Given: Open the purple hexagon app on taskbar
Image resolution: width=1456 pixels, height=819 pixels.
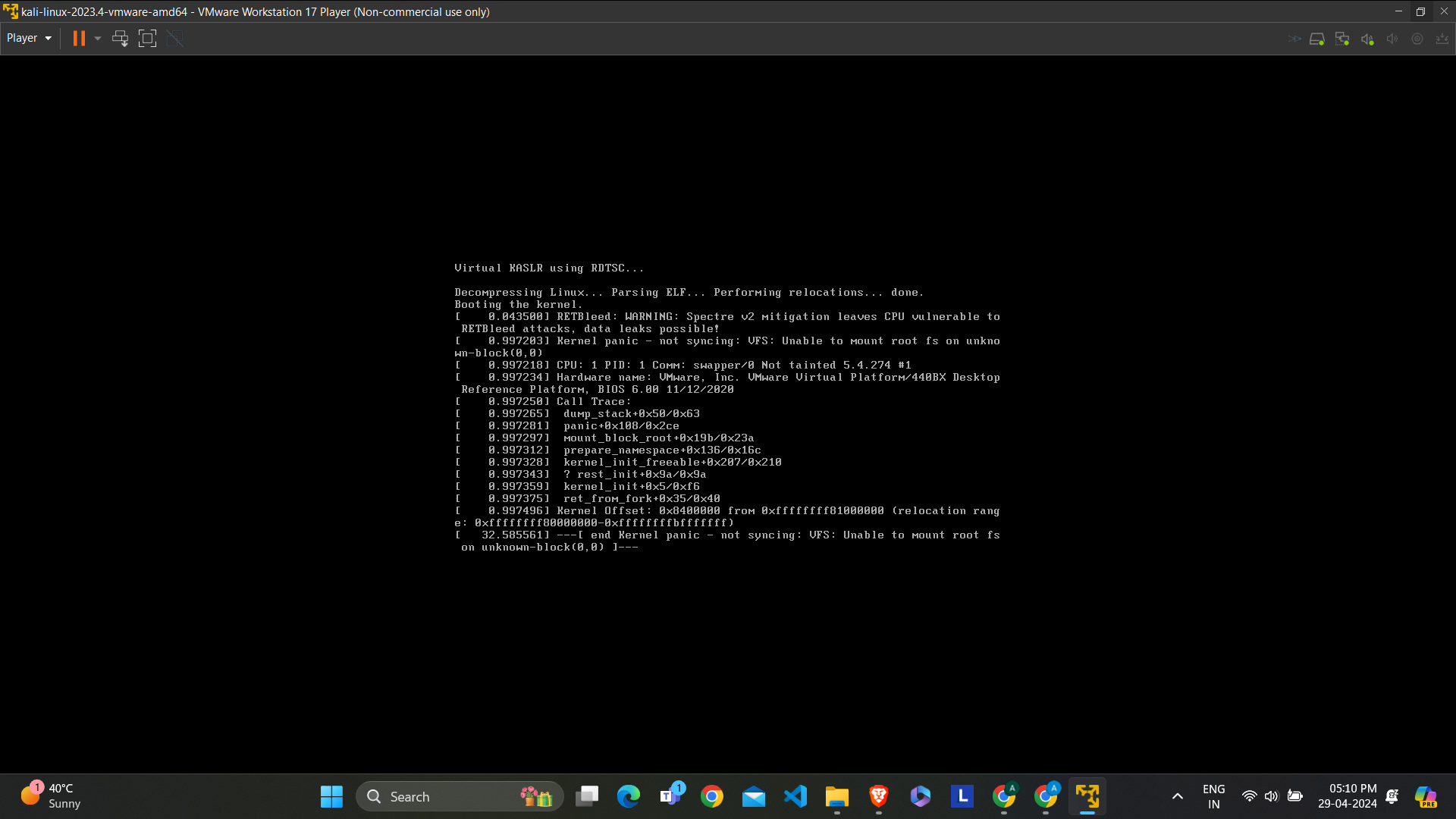Looking at the screenshot, I should coord(921,796).
